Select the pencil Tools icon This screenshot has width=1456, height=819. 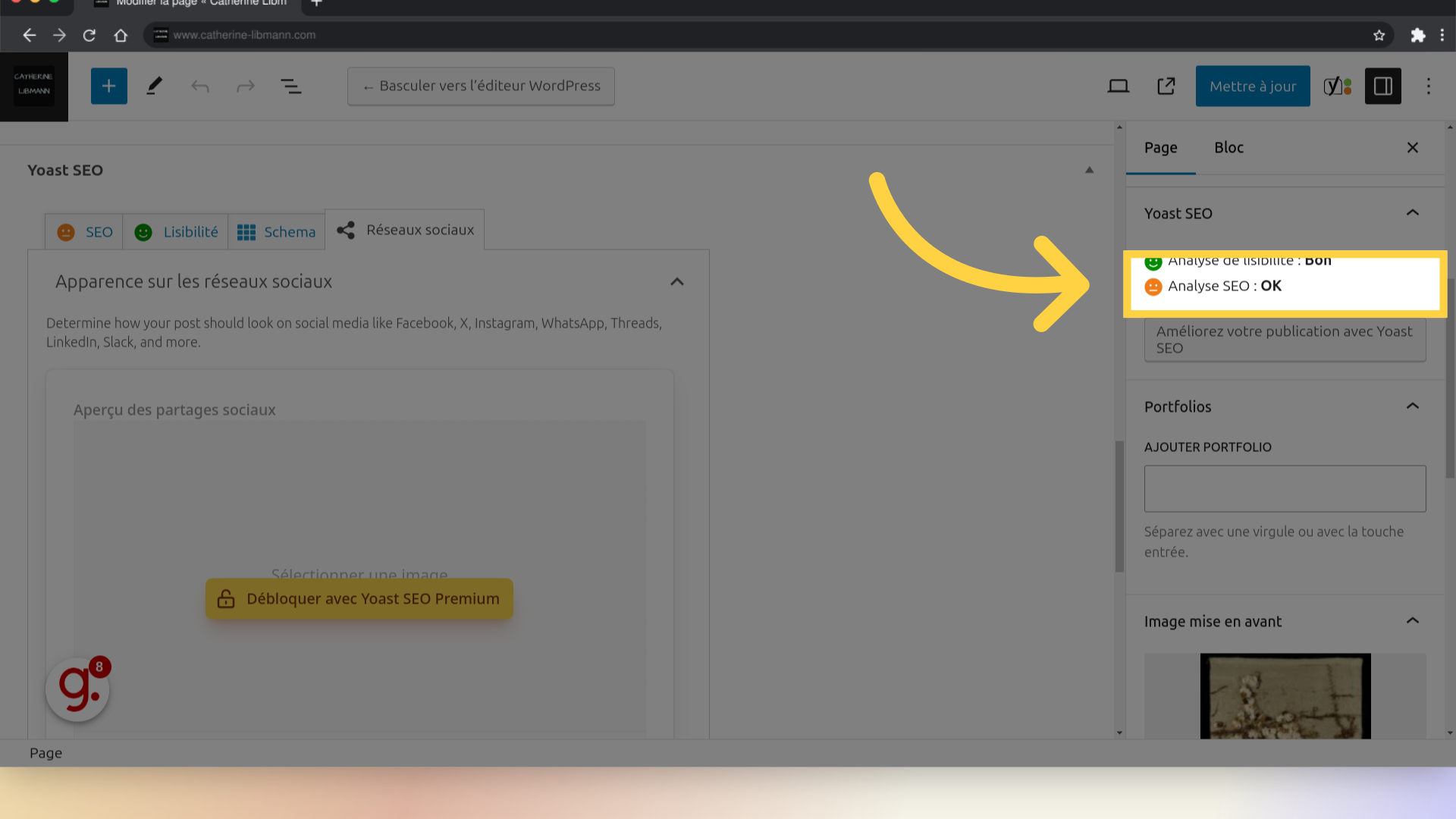click(155, 86)
